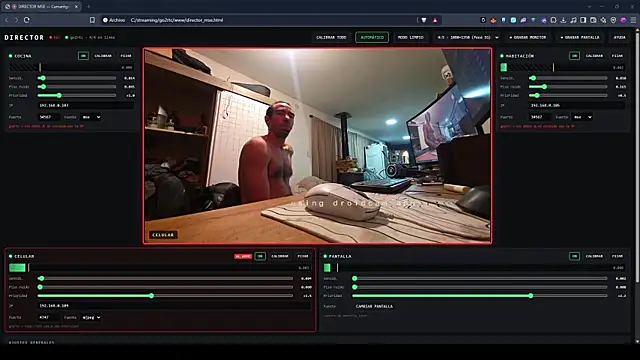Image resolution: width=640 pixels, height=360 pixels.
Task: Go back in browser history
Action: click(7, 20)
